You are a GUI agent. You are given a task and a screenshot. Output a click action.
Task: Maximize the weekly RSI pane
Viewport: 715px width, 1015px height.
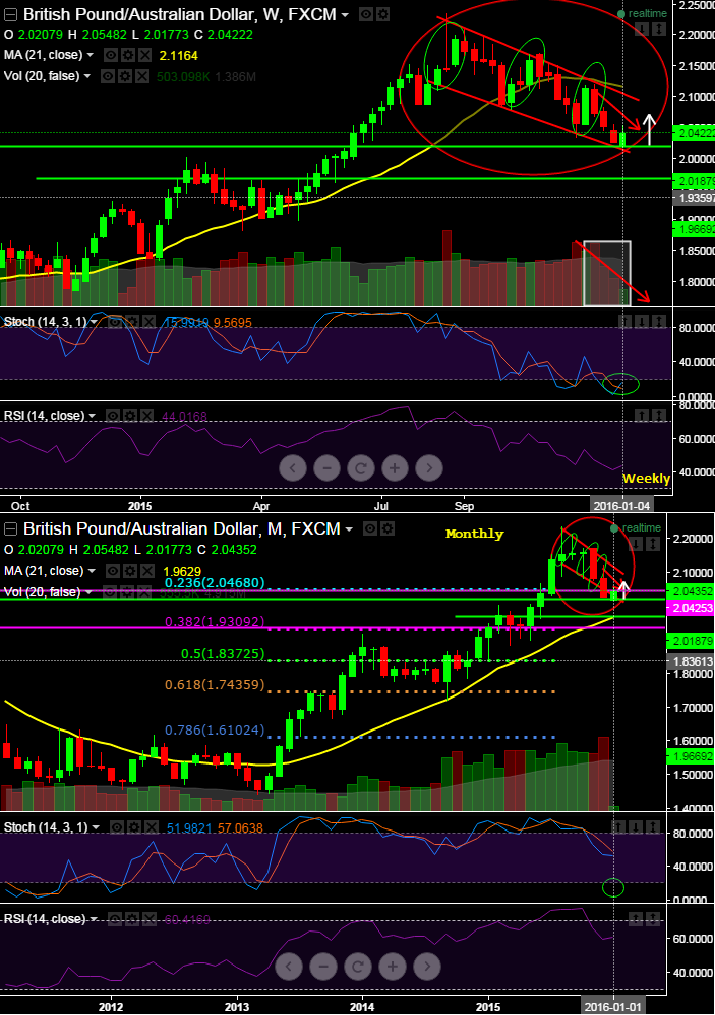click(658, 416)
